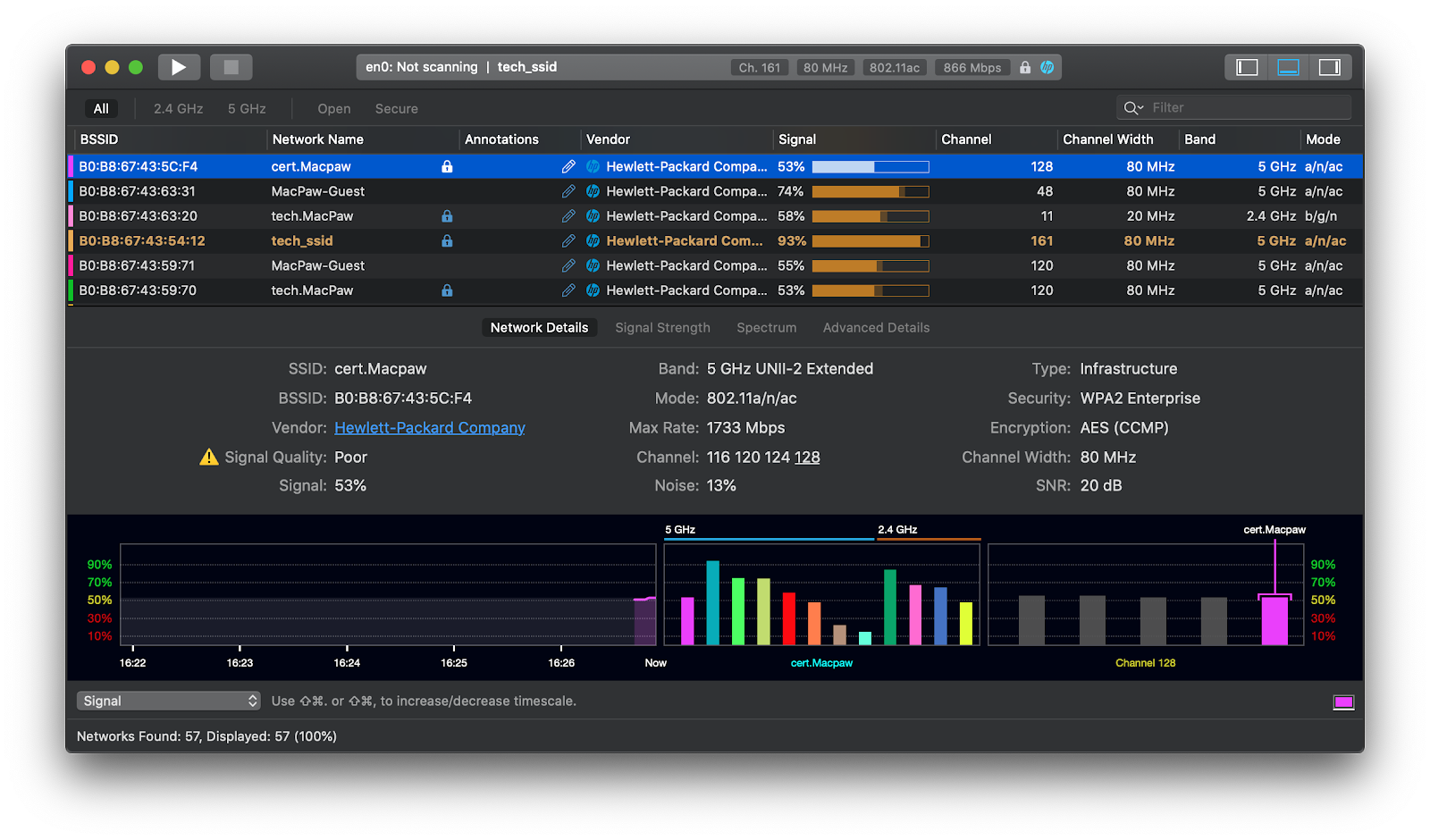Viewport: 1430px width, 840px height.
Task: Select BSSID B0:B8:67:43:59:71 row
Action: 715,265
